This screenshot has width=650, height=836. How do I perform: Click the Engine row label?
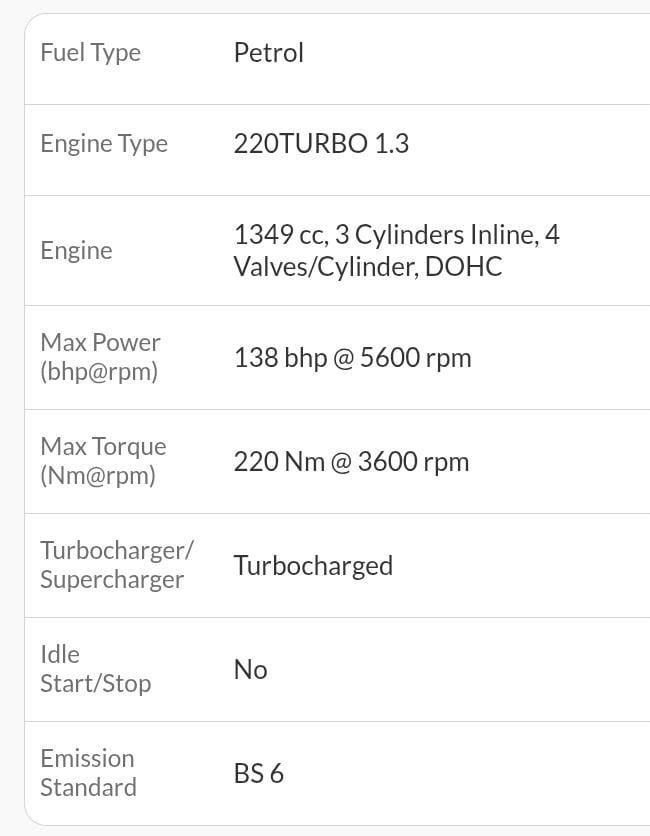click(x=76, y=250)
